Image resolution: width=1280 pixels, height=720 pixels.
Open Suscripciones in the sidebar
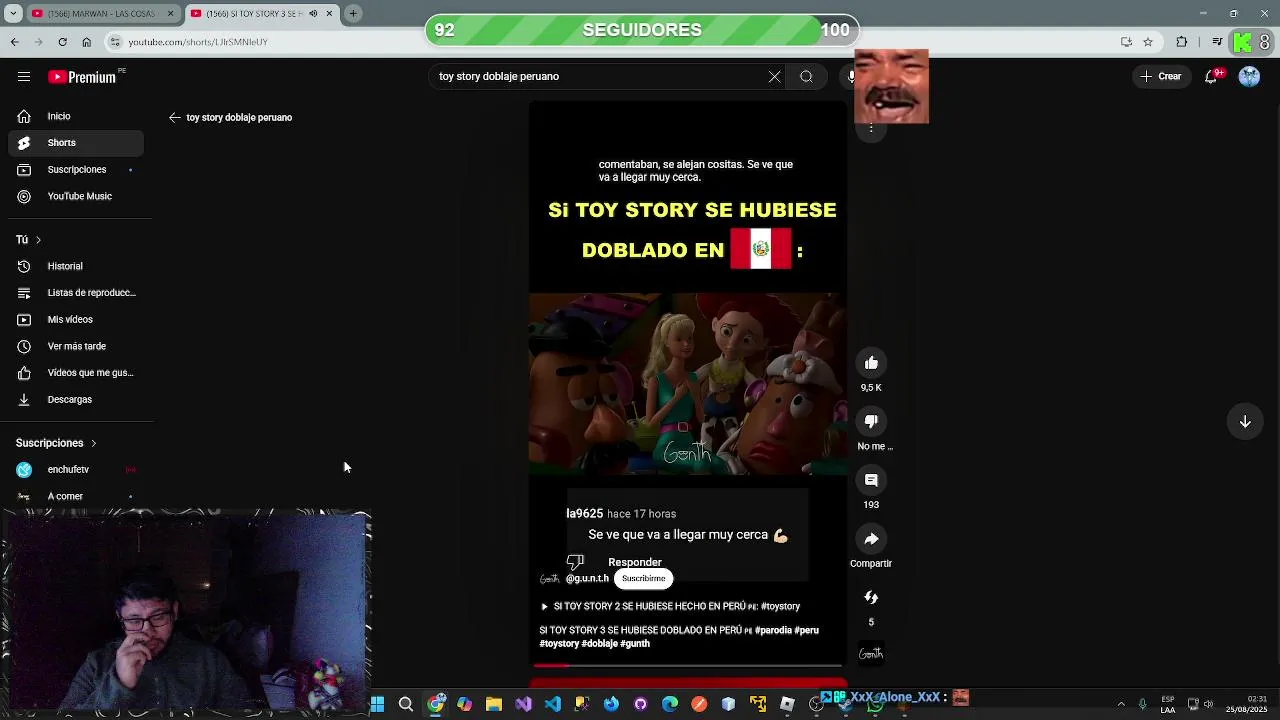click(x=76, y=170)
